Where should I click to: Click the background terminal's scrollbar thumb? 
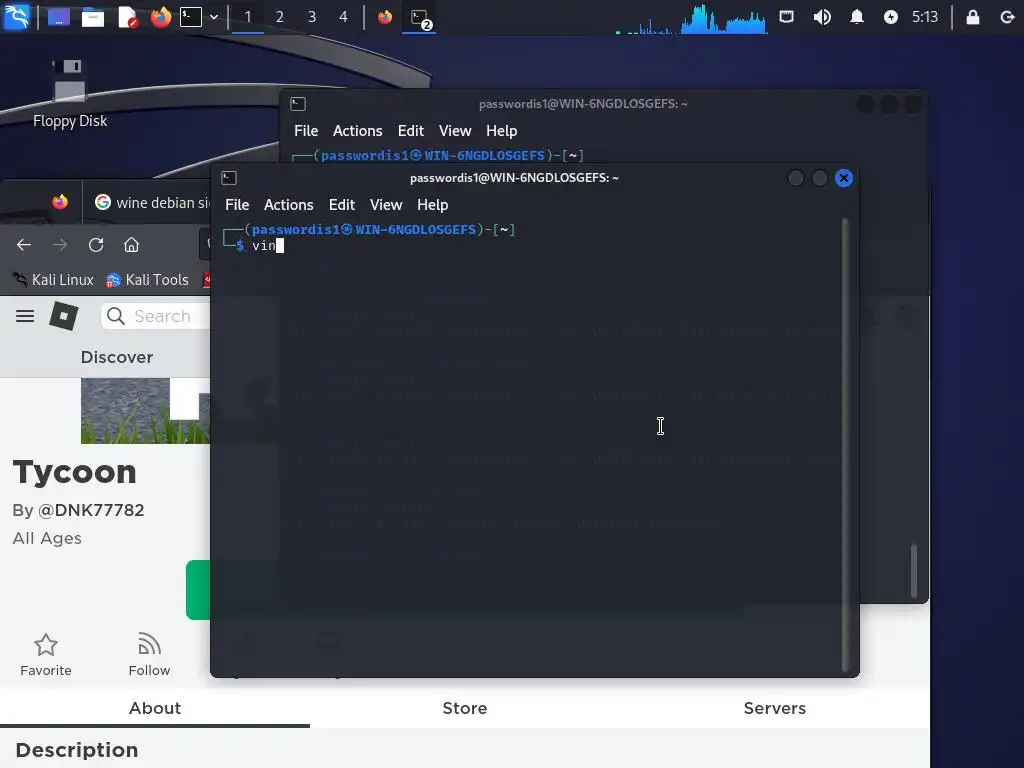(914, 570)
